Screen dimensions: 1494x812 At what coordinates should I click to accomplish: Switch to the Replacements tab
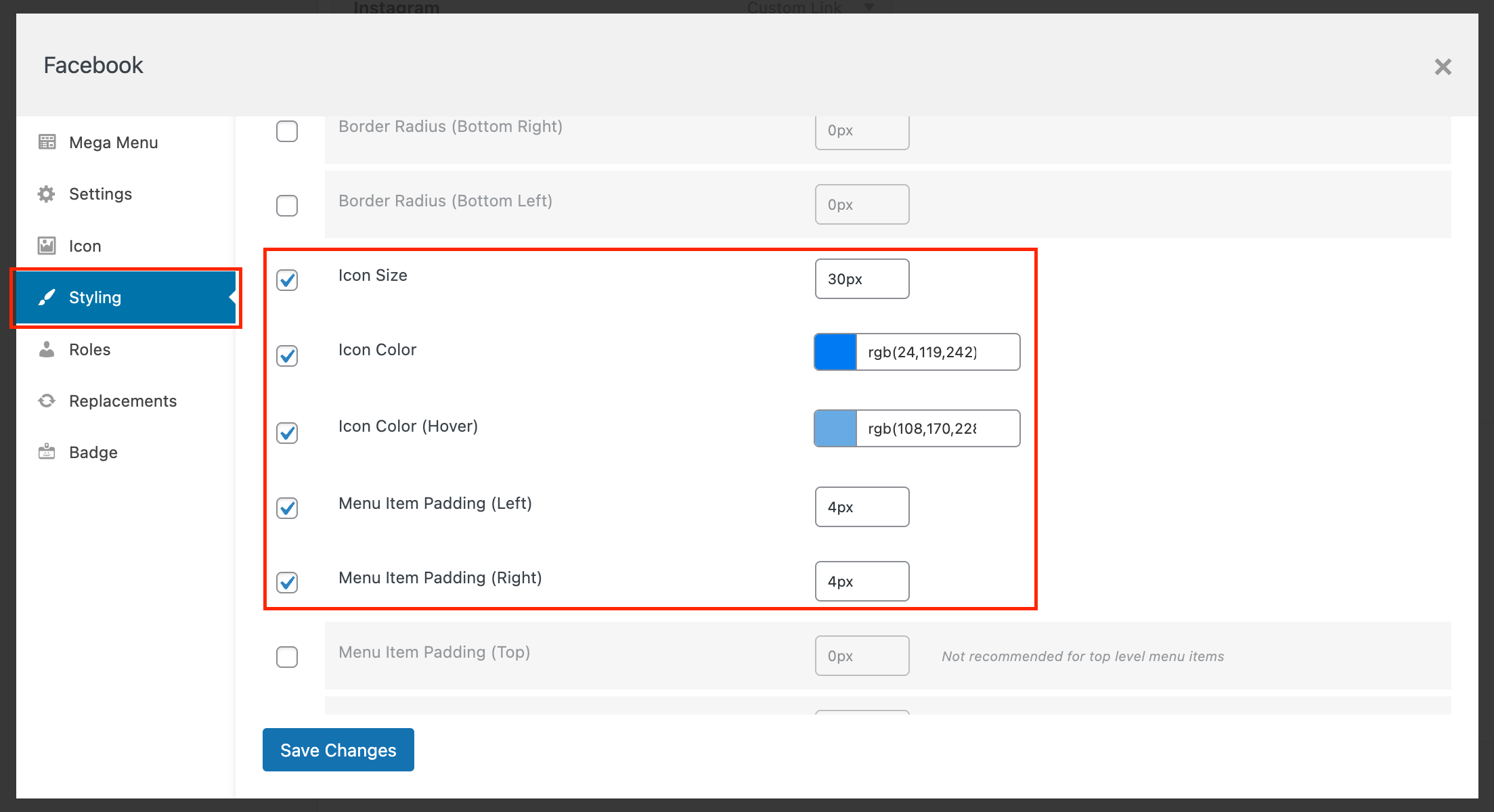pos(123,401)
